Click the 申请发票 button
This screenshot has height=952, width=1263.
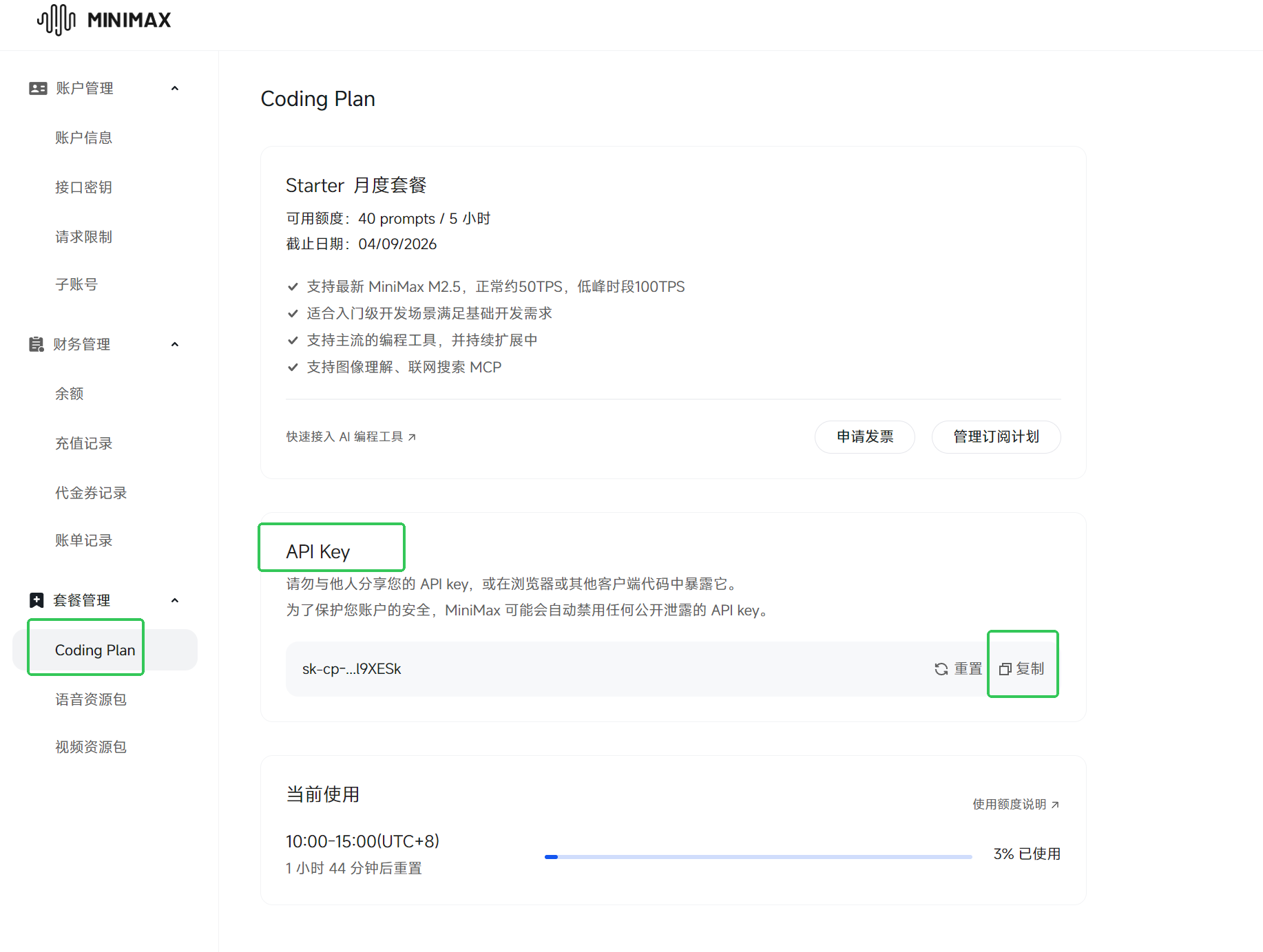point(865,437)
